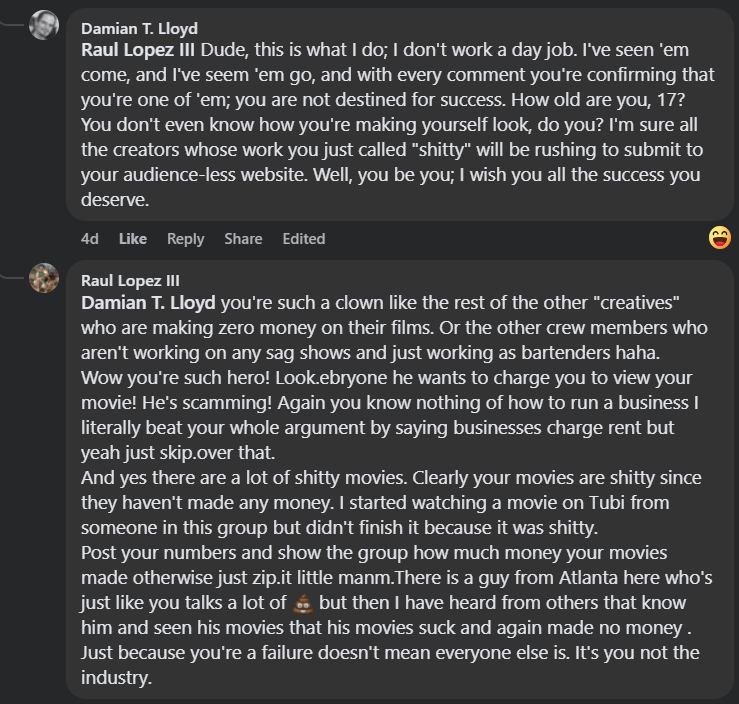This screenshot has height=704, width=739.
Task: Click the 4d timestamp link
Action: (90, 239)
